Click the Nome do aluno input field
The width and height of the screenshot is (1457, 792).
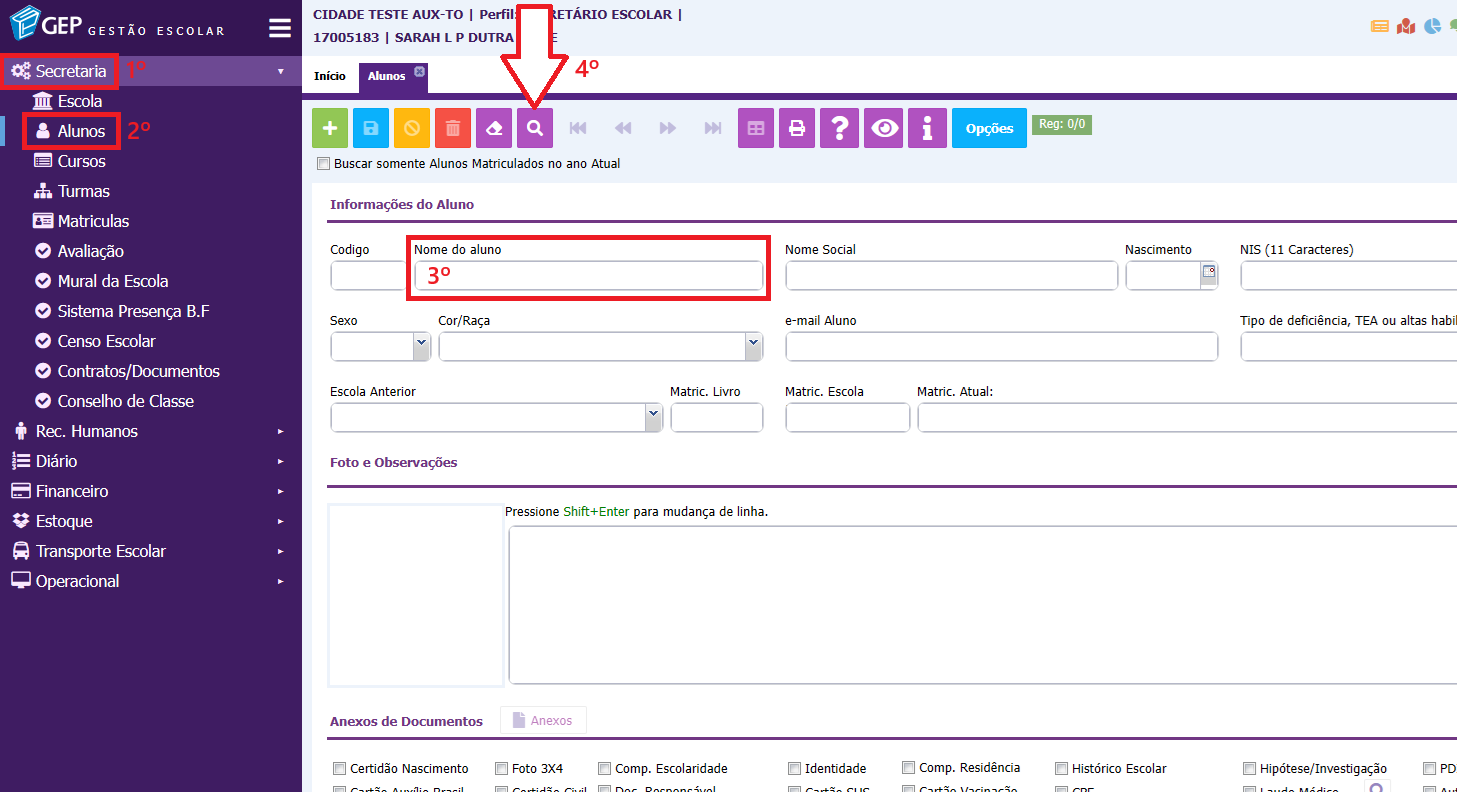pyautogui.click(x=588, y=276)
